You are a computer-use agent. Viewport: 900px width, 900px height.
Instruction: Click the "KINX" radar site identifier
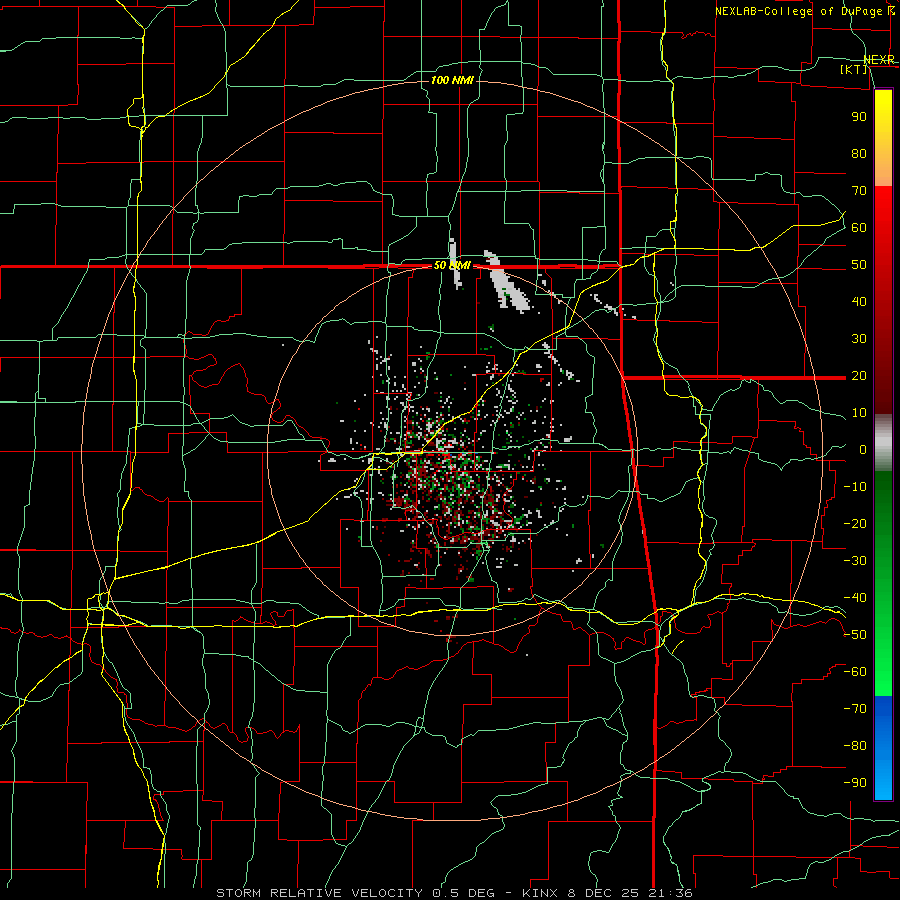[x=540, y=893]
